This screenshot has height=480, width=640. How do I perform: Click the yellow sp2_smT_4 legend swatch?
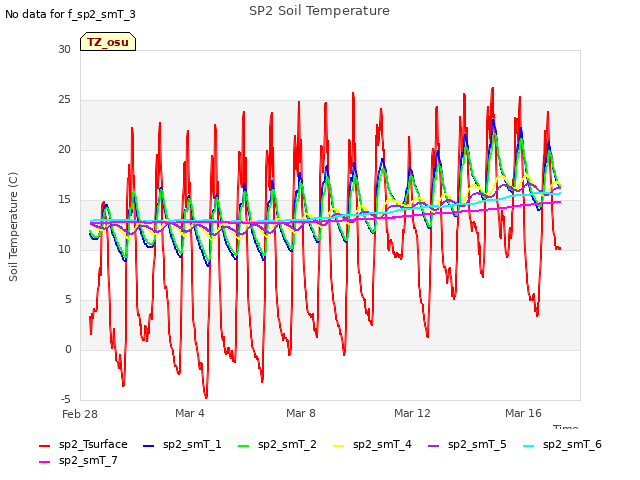point(339,446)
